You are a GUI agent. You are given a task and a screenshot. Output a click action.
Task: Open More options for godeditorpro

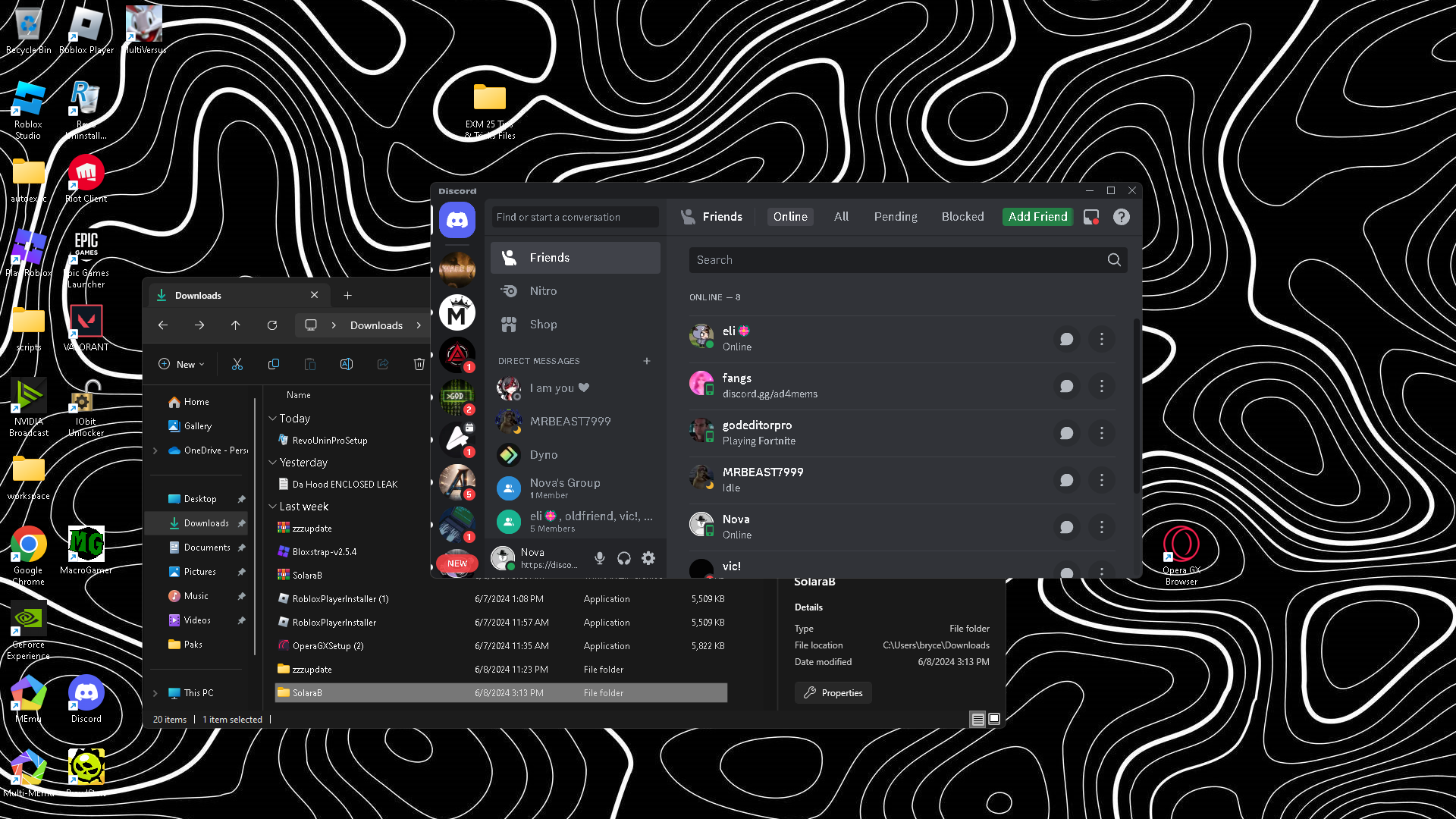(1102, 433)
